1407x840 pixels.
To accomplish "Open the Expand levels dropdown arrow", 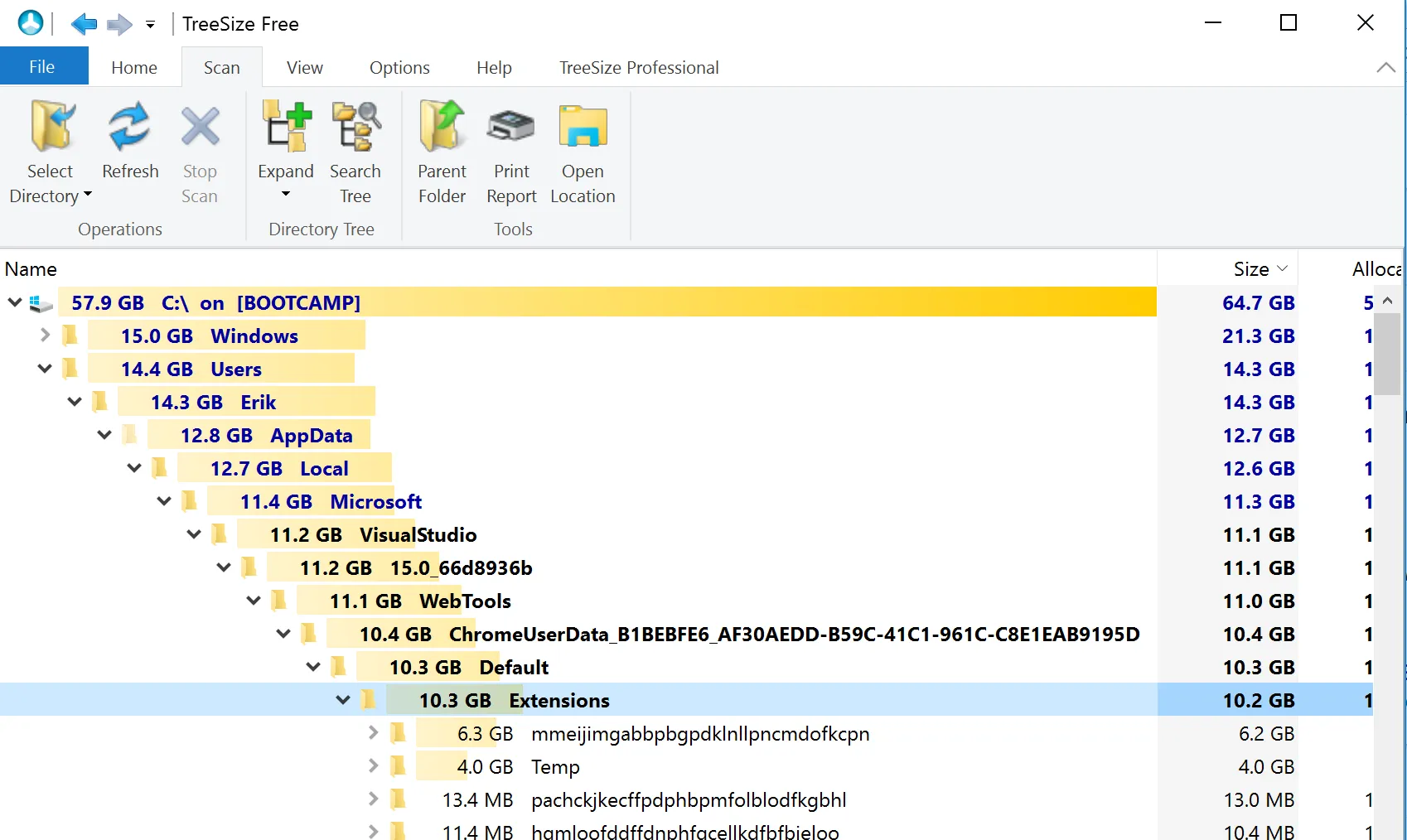I will 286,195.
